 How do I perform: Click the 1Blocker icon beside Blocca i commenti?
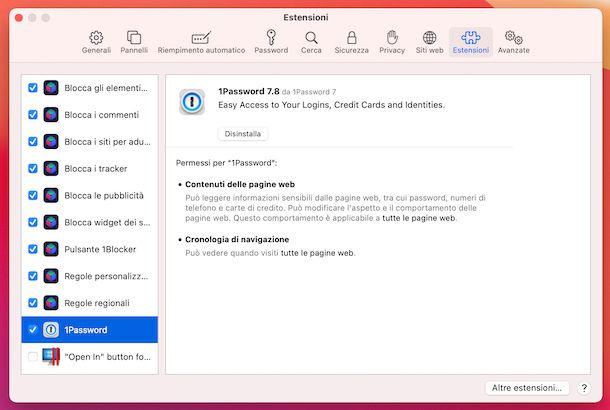(x=51, y=115)
